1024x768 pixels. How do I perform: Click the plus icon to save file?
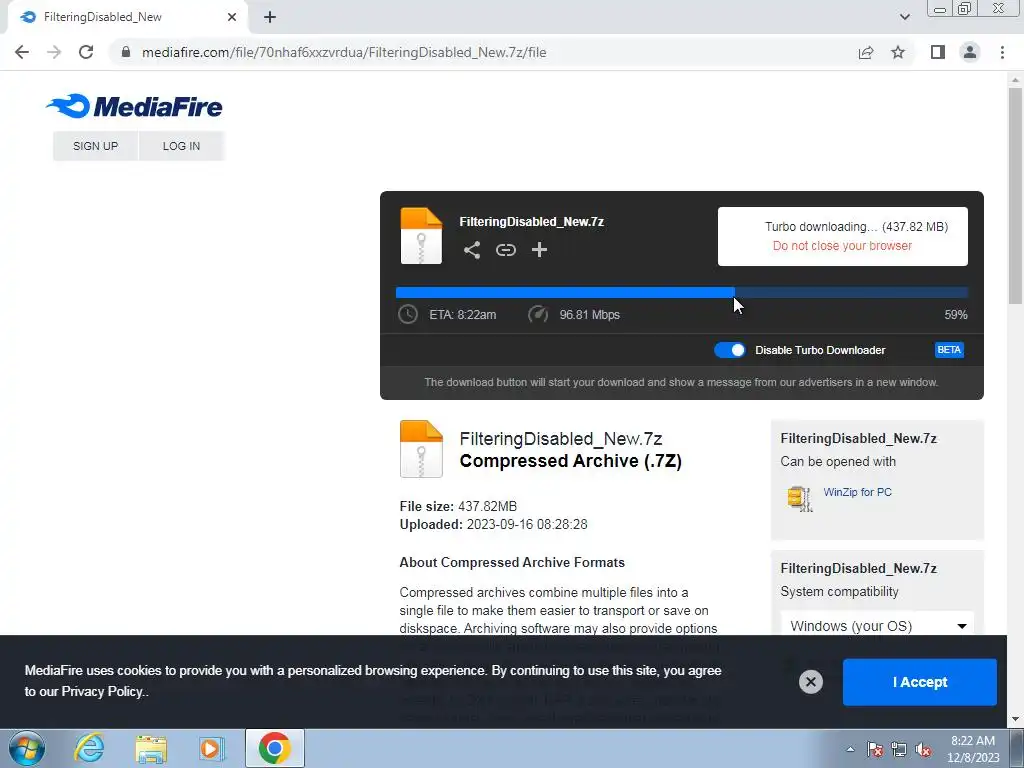pyautogui.click(x=539, y=250)
